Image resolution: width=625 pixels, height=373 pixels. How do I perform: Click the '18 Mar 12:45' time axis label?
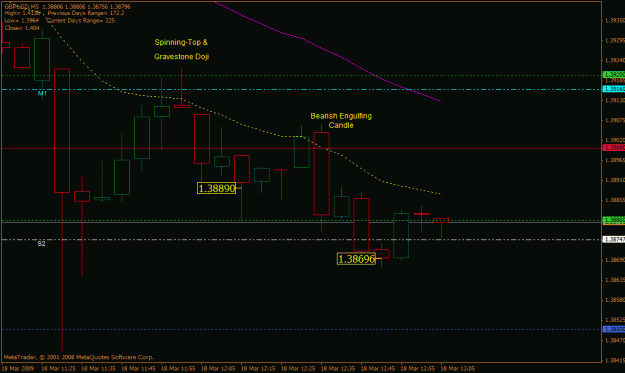pos(377,369)
